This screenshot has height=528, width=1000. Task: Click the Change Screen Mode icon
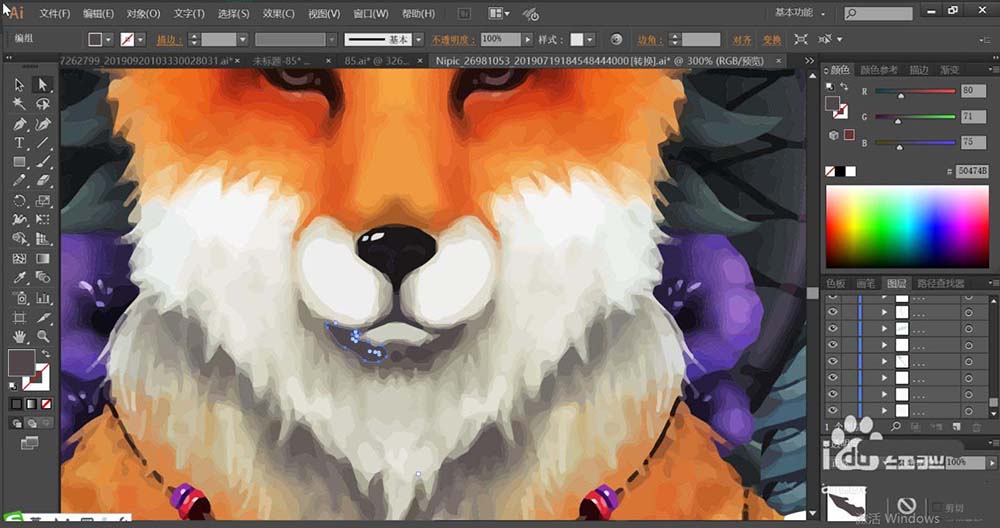tap(29, 443)
